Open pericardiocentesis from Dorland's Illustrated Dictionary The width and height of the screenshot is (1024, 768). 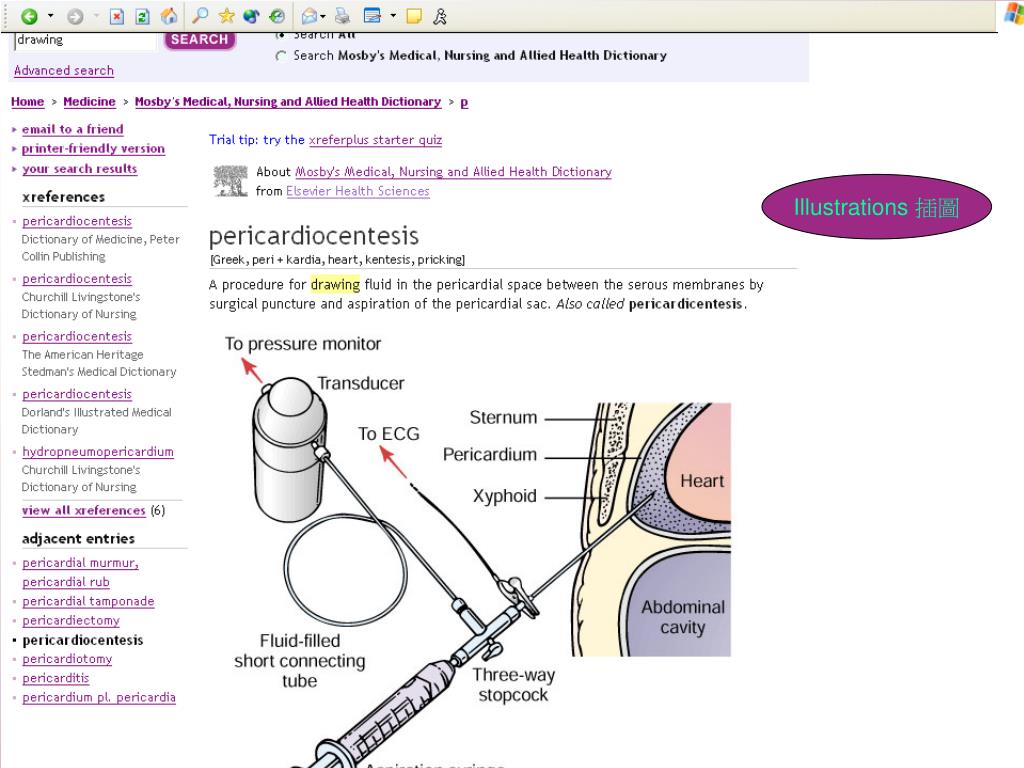pos(77,394)
